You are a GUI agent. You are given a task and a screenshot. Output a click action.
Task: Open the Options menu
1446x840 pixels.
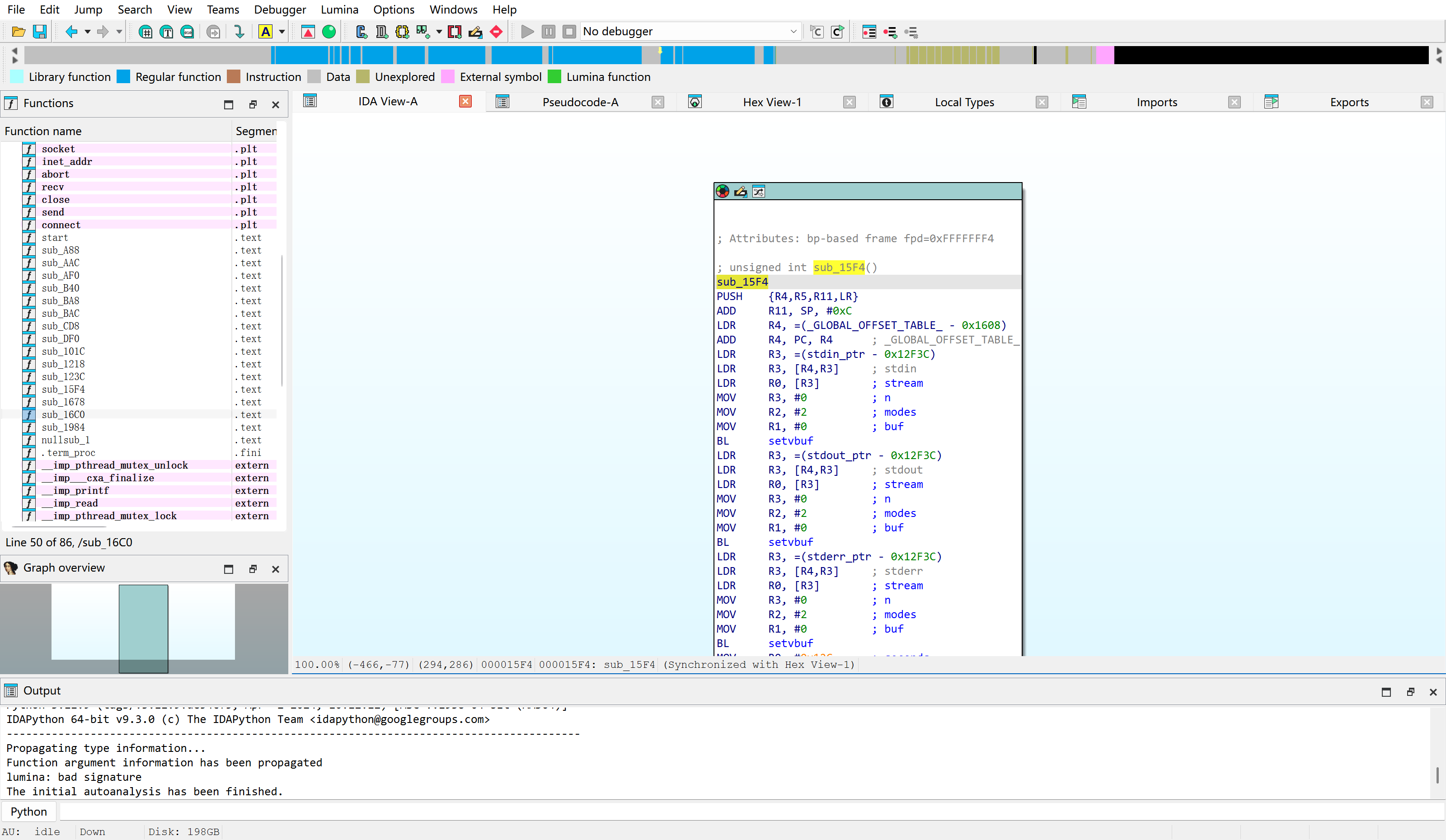[394, 9]
